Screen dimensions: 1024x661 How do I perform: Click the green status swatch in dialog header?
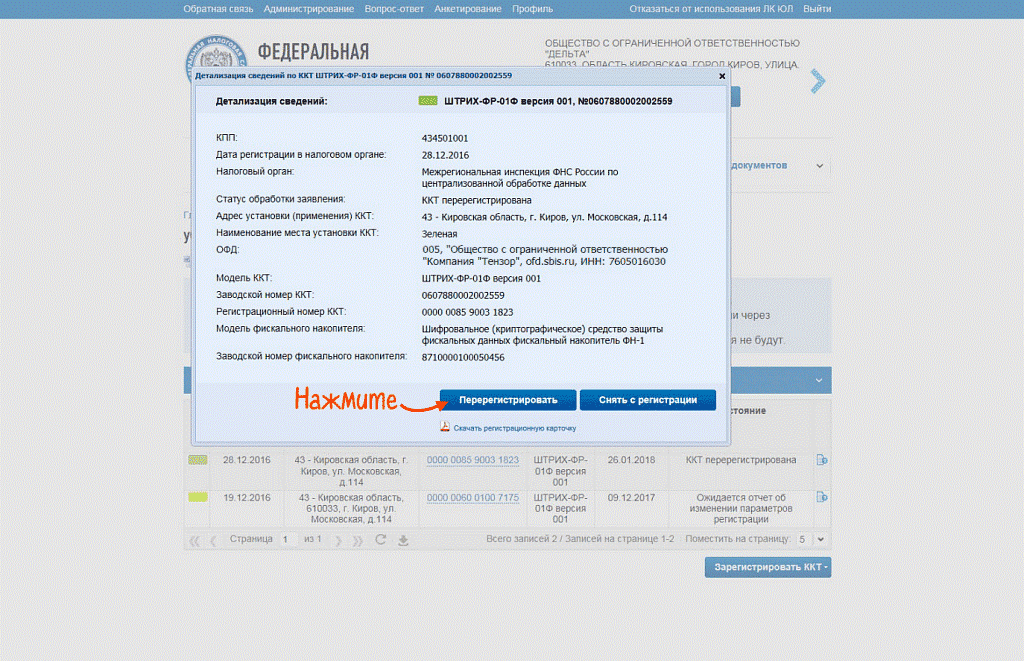426,101
